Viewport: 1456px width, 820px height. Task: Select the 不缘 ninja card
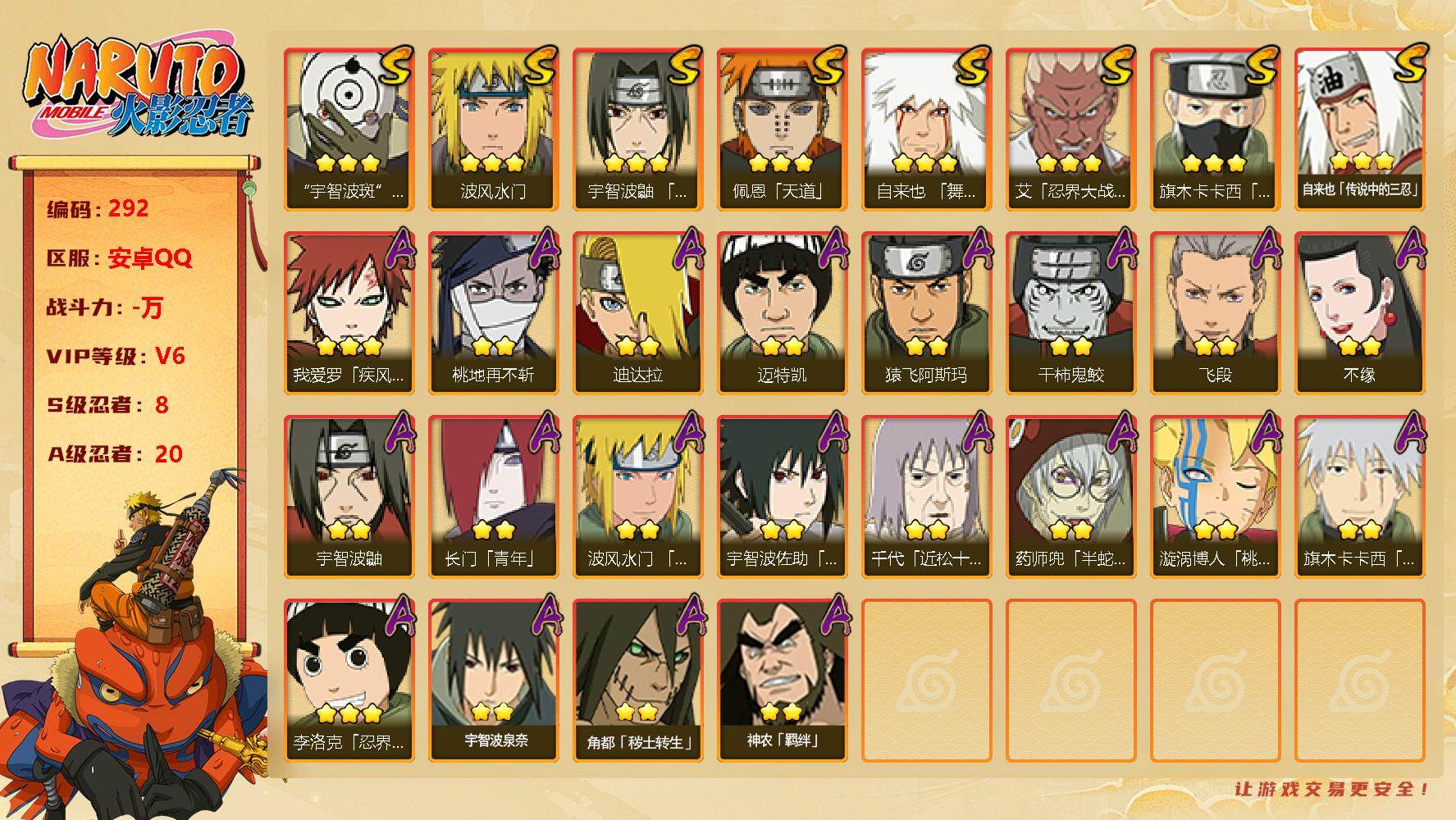pos(1359,312)
